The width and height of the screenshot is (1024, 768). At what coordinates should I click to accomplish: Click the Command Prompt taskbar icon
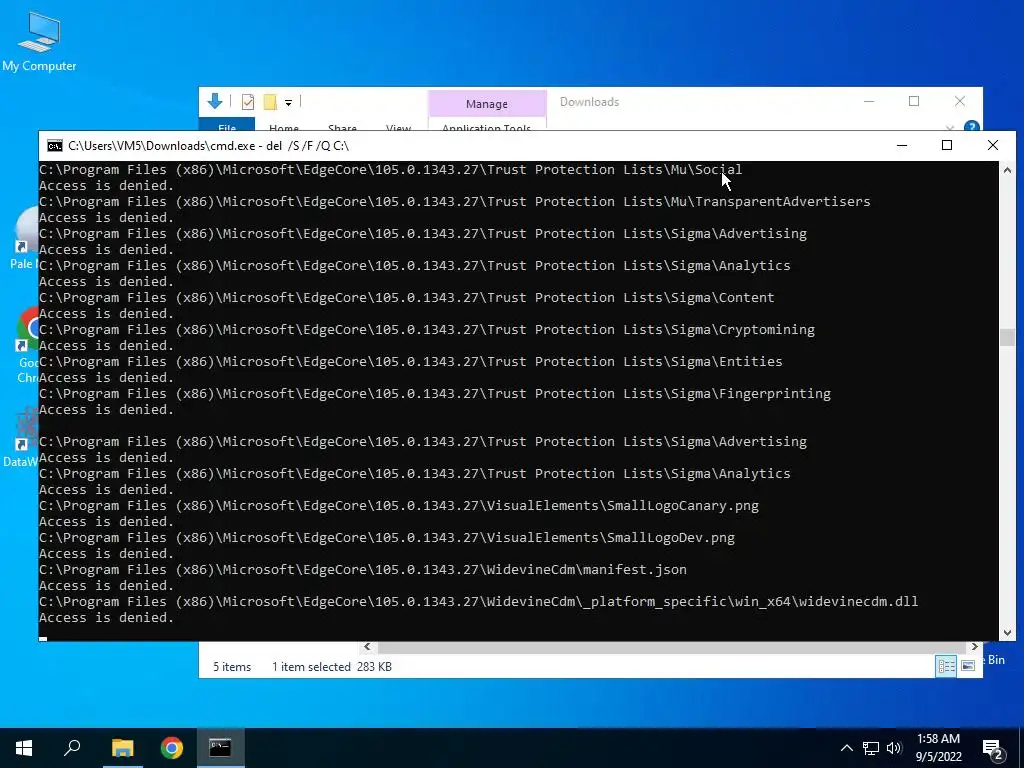click(220, 748)
